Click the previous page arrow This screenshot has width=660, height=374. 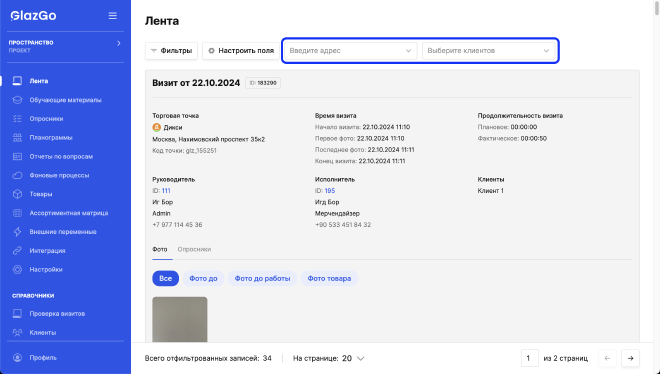pos(607,358)
